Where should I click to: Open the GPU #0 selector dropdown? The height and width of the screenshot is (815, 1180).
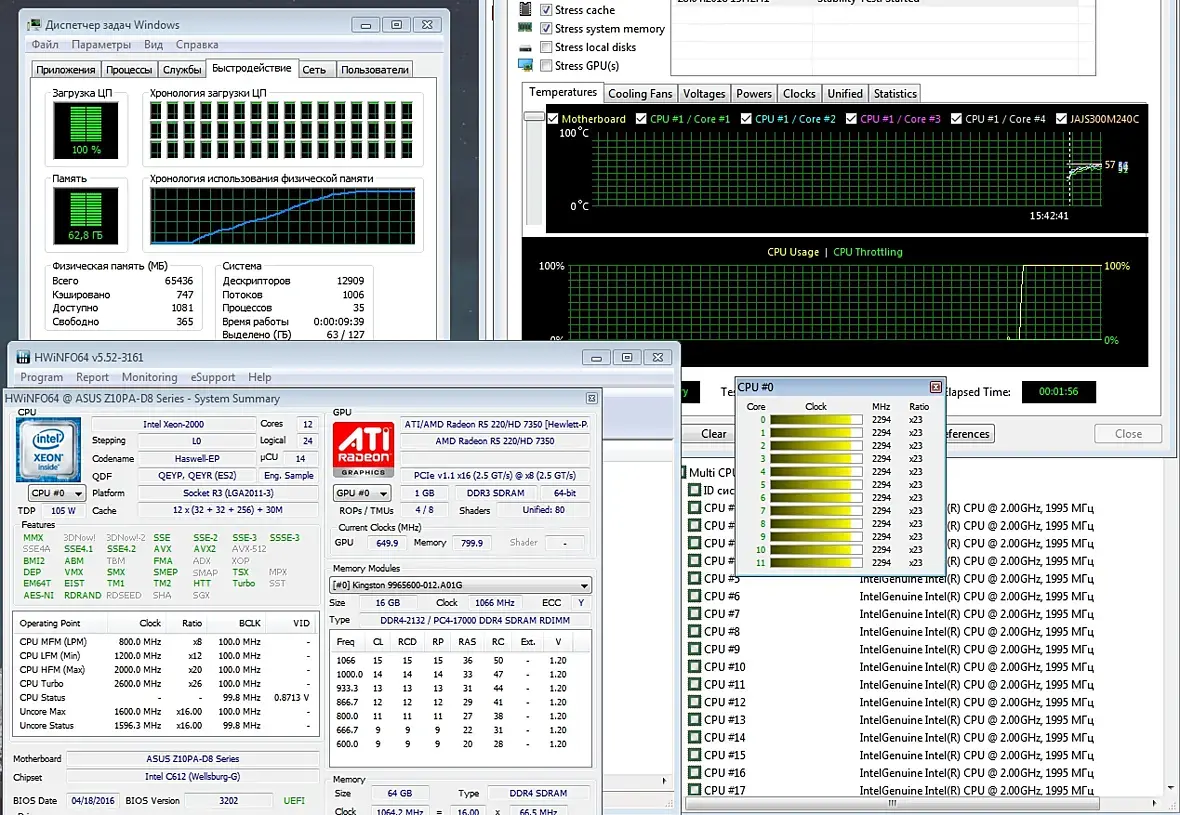click(361, 493)
